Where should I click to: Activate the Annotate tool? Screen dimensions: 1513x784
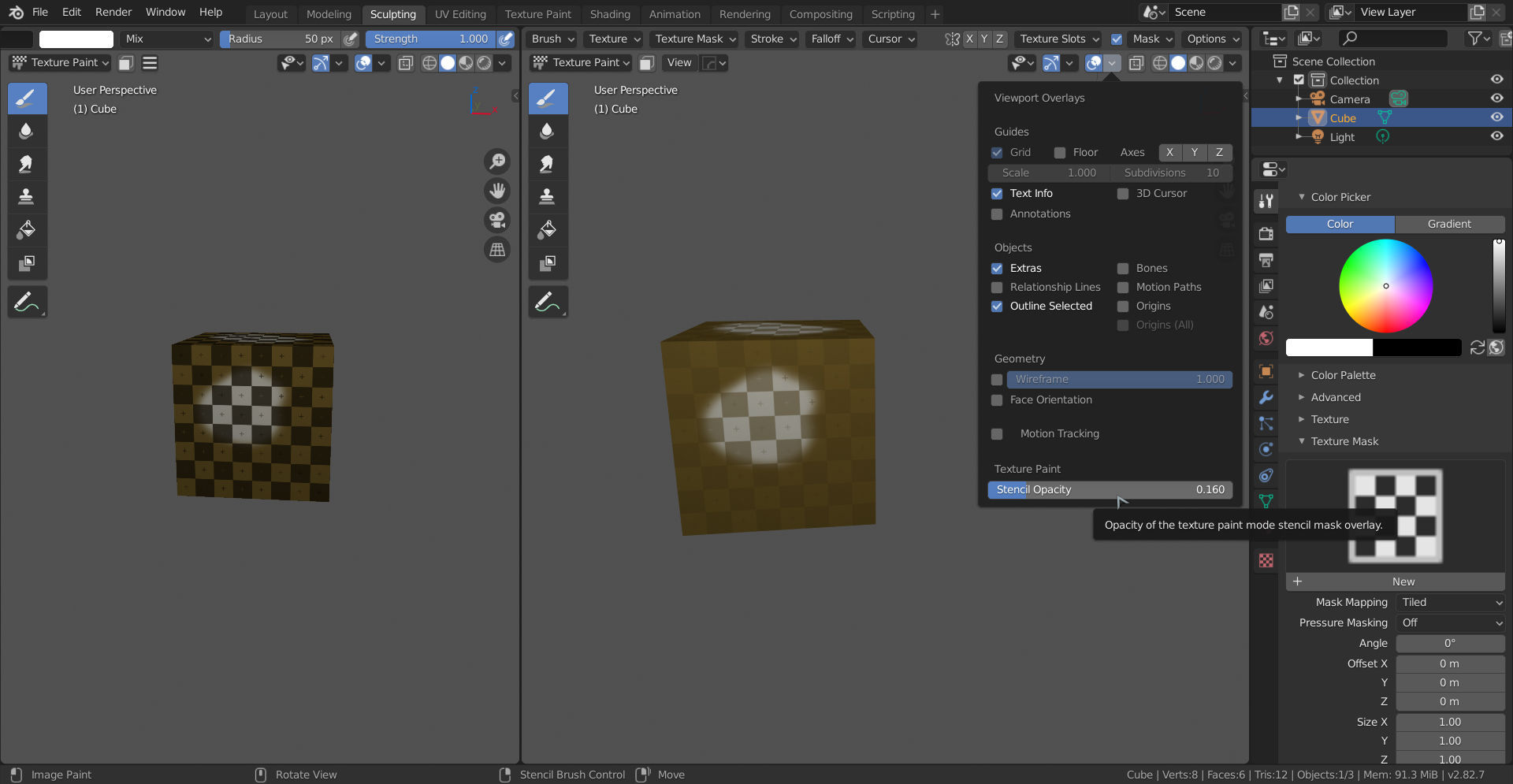[27, 302]
